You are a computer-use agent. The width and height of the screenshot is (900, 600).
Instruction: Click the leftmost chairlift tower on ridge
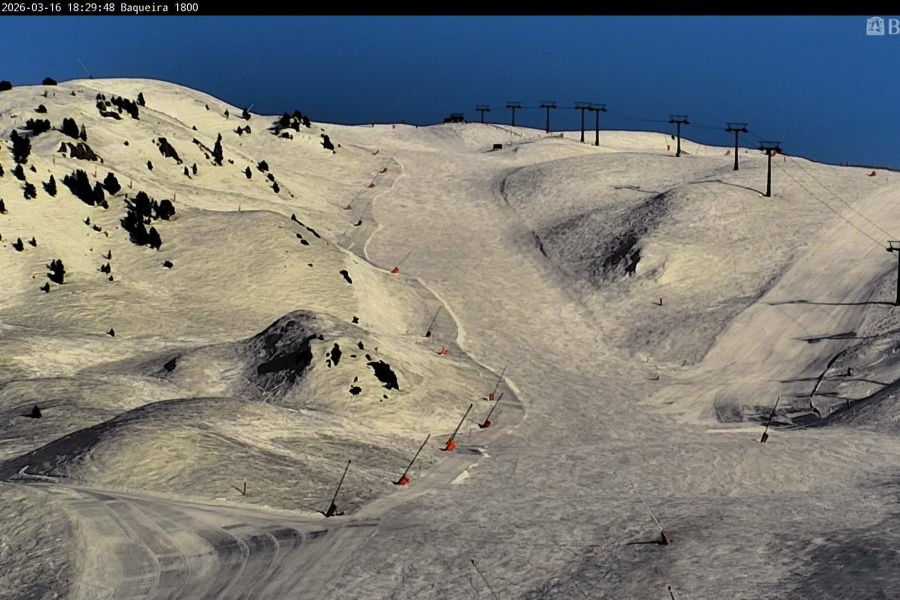click(x=483, y=113)
